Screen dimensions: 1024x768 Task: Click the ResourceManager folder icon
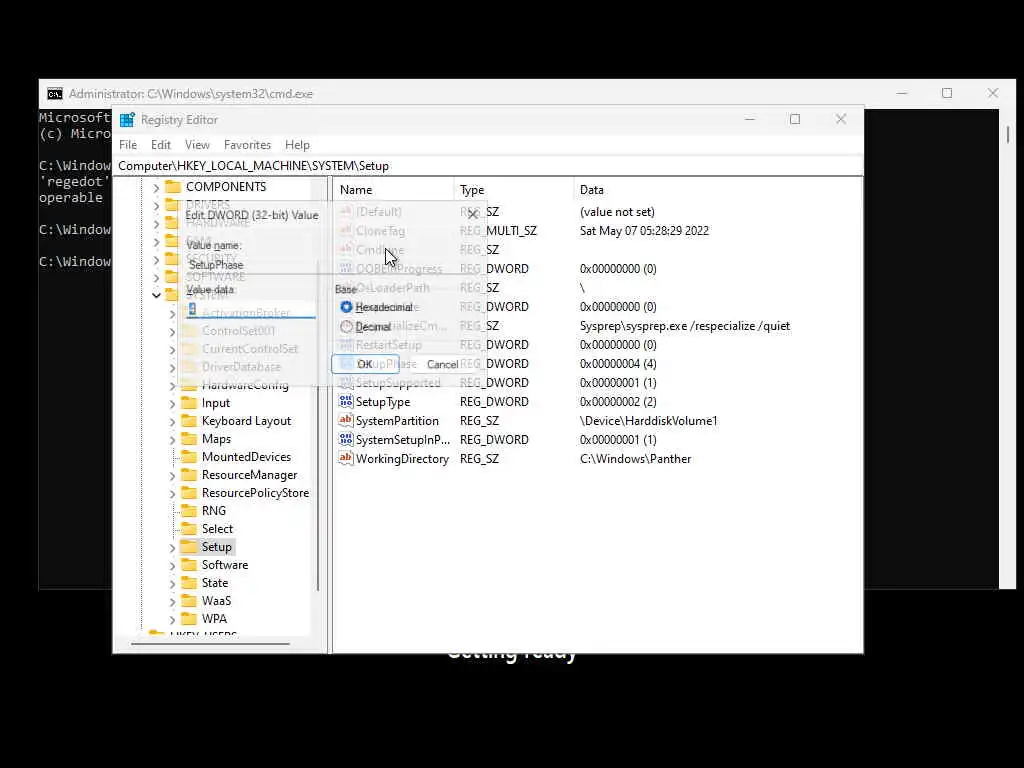click(x=189, y=475)
